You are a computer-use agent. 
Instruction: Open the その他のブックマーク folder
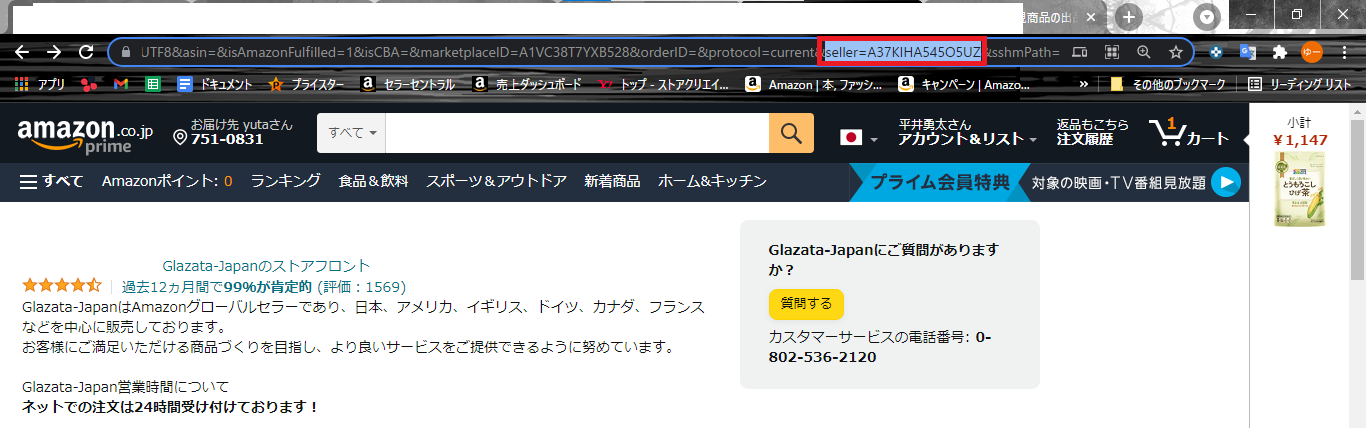tap(1169, 85)
